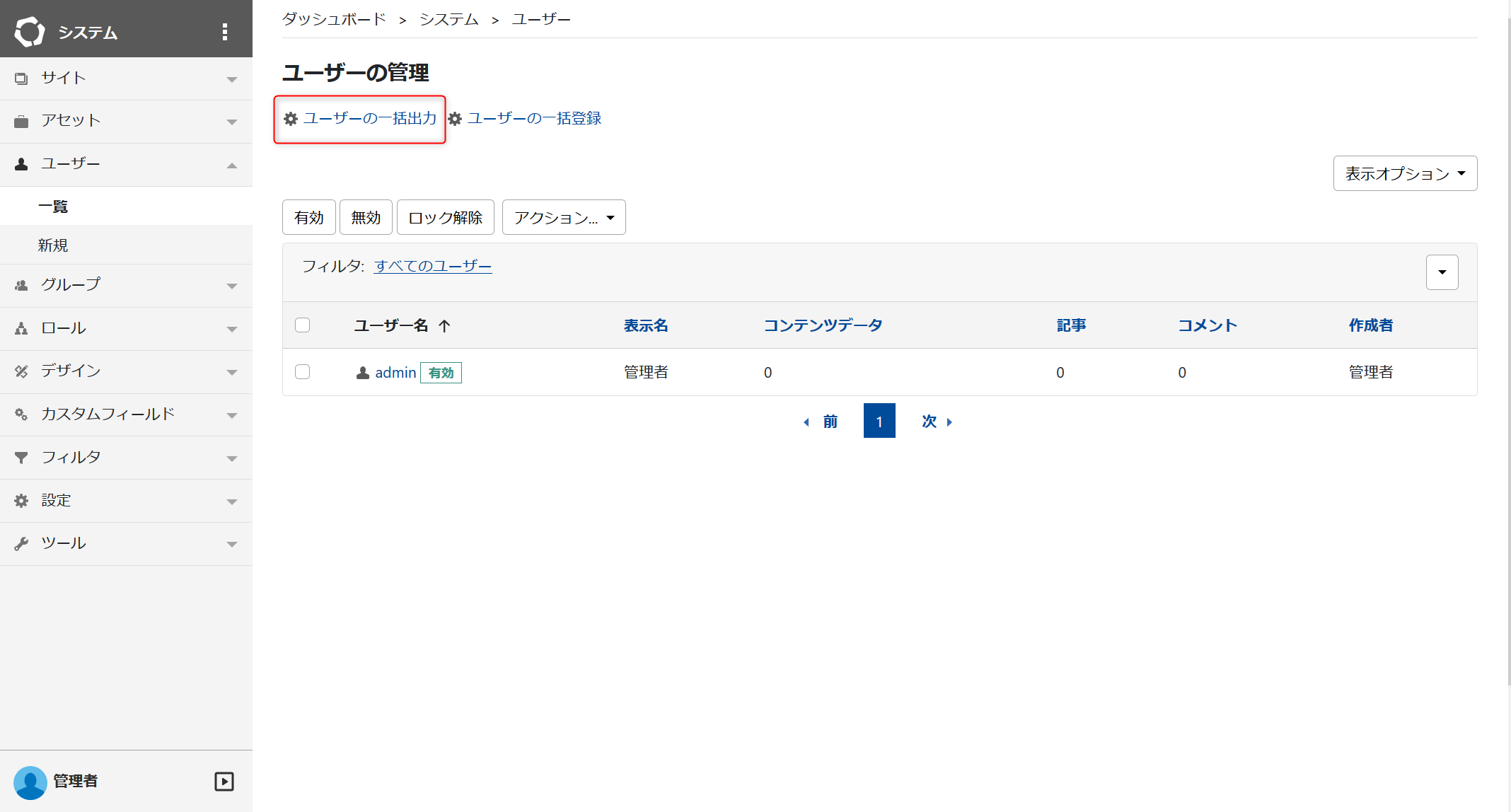Click the 無効 button
Screen dimensions: 1511x812
click(x=366, y=217)
